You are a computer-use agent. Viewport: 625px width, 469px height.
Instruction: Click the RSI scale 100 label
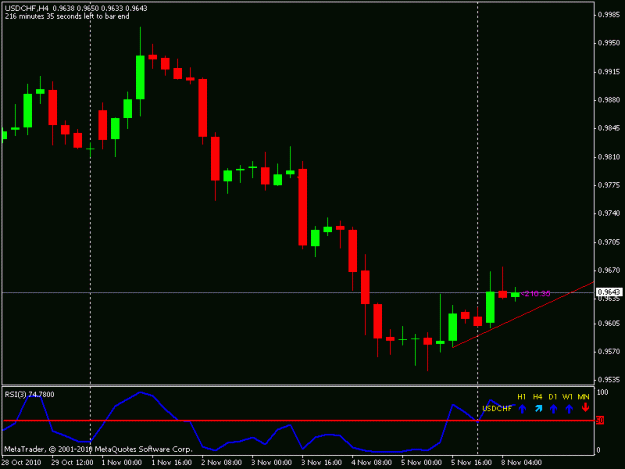coord(603,392)
